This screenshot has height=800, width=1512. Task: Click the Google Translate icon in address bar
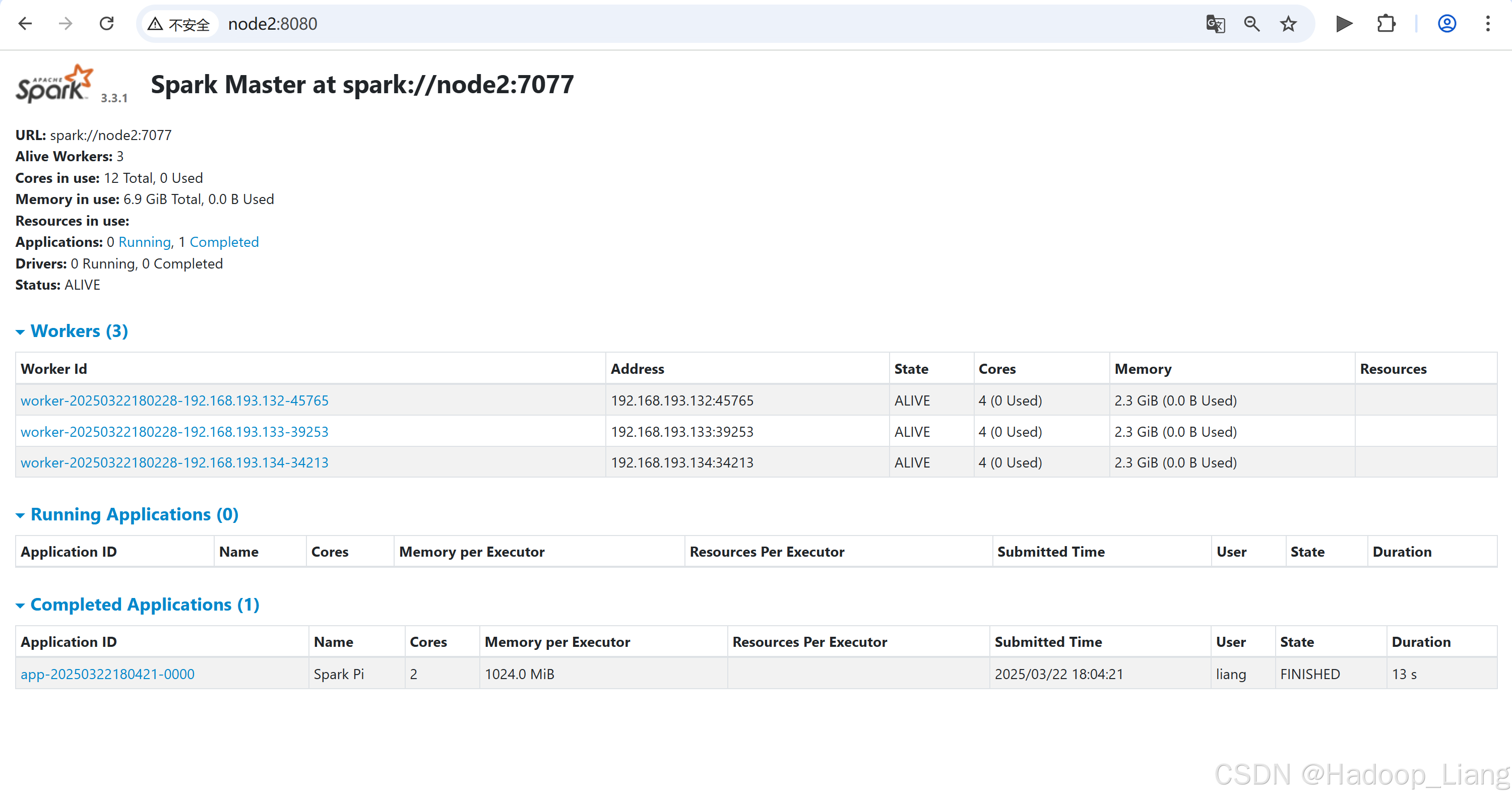(x=1215, y=24)
